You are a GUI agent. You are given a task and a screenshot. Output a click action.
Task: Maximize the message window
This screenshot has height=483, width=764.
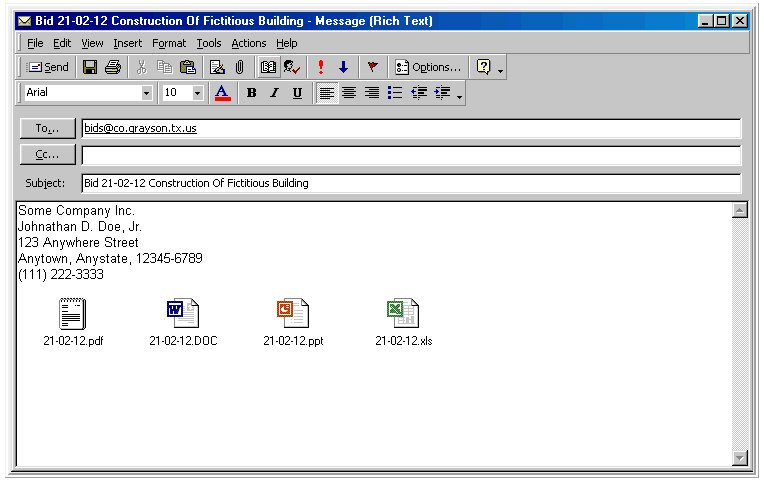click(722, 21)
